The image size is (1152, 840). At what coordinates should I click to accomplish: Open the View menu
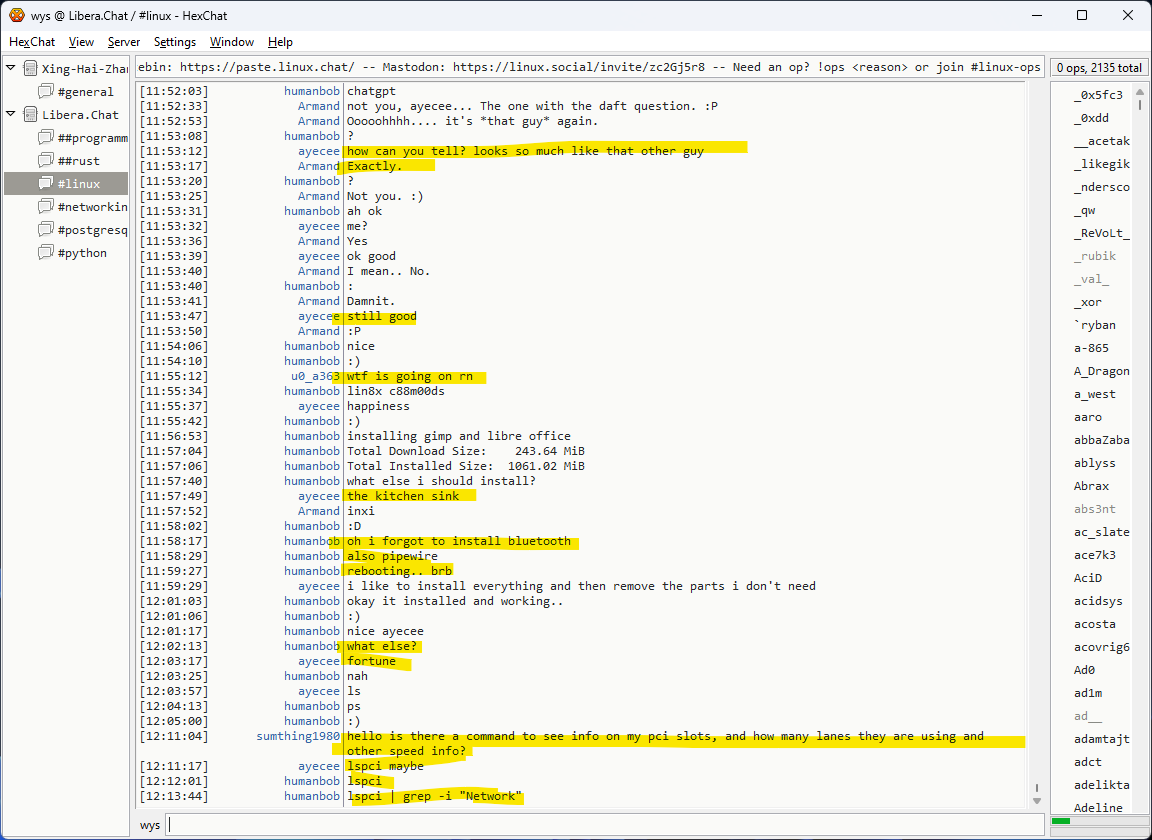coord(81,42)
